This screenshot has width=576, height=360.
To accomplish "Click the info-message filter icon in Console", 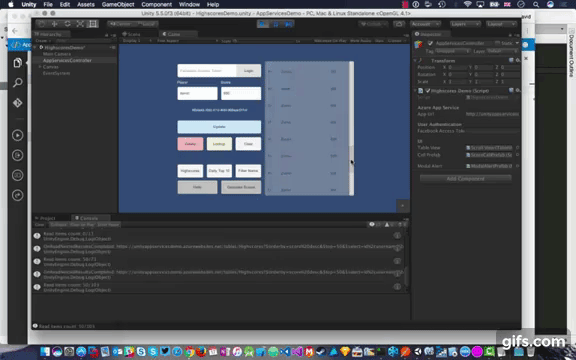I will (x=373, y=224).
